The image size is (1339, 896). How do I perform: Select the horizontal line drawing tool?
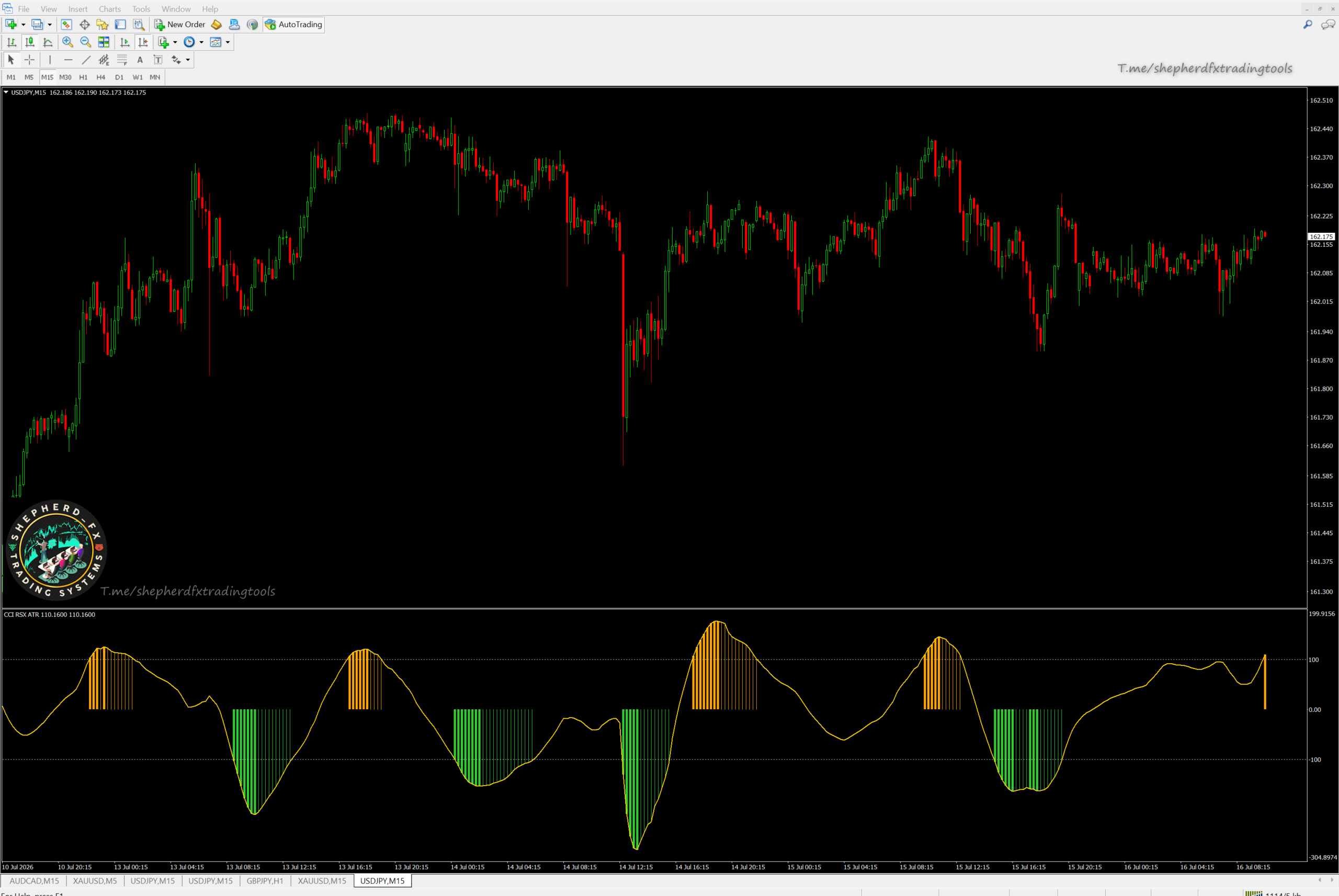point(69,60)
